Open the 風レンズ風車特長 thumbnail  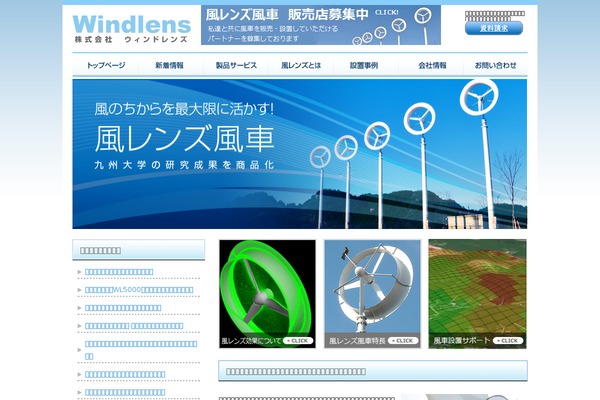tap(372, 294)
